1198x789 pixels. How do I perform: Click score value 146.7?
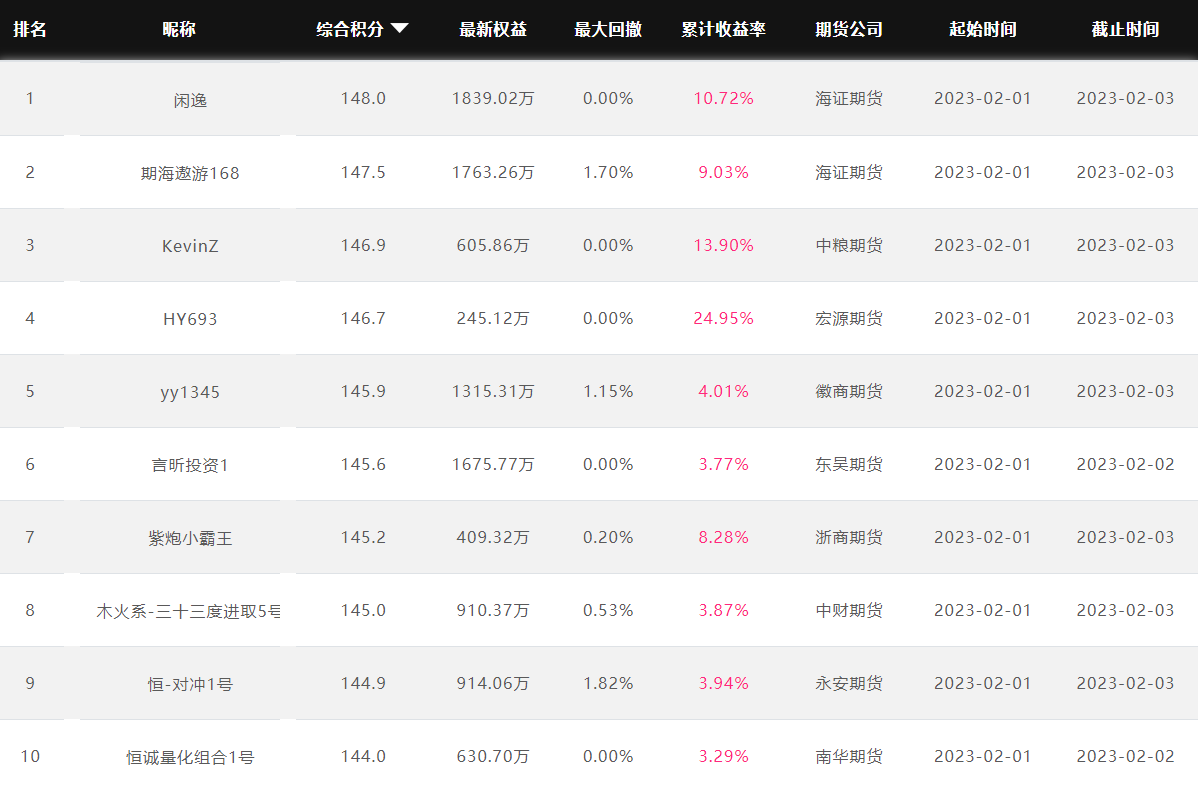tap(363, 319)
